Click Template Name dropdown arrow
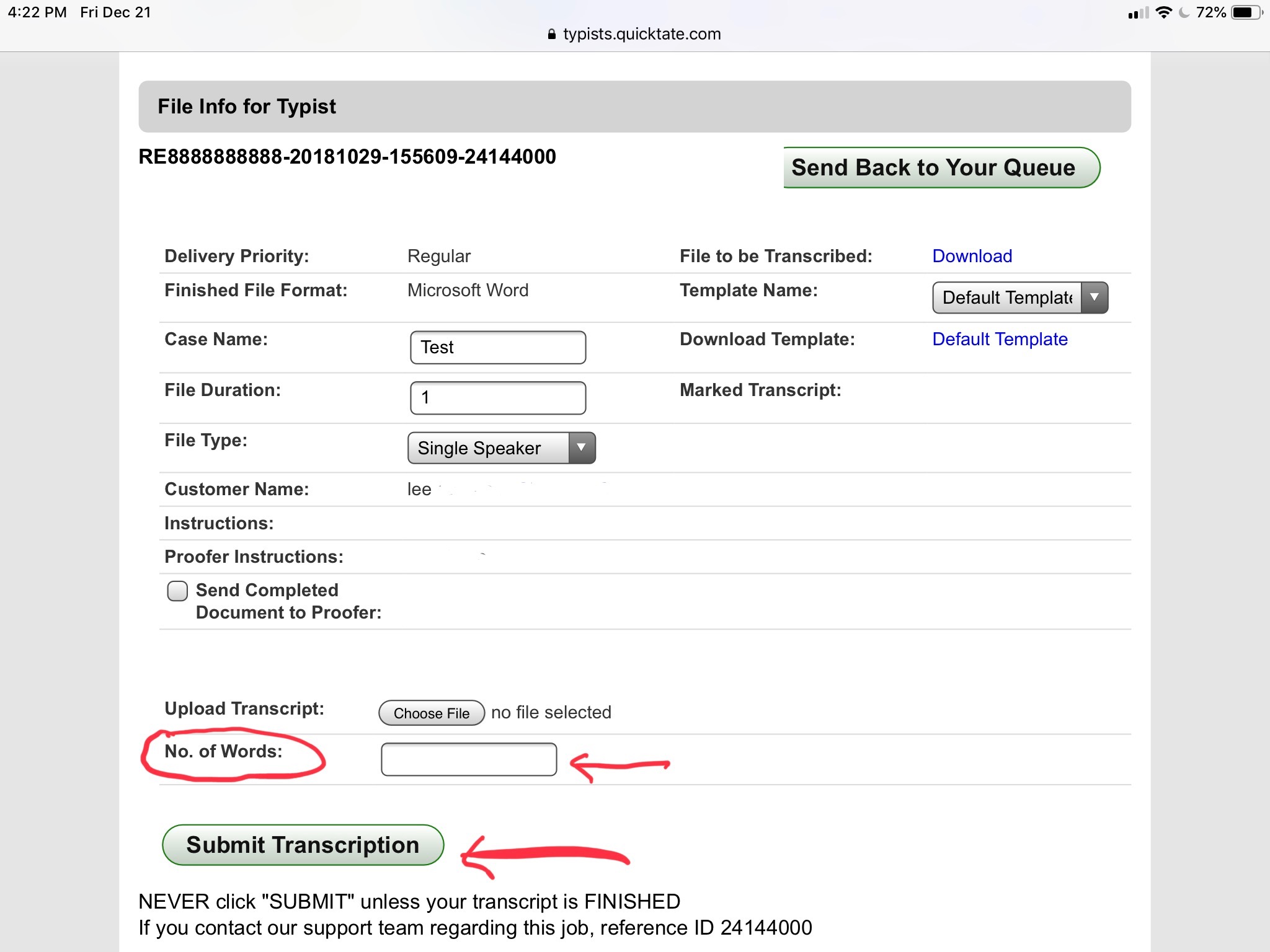The width and height of the screenshot is (1270, 952). tap(1095, 297)
